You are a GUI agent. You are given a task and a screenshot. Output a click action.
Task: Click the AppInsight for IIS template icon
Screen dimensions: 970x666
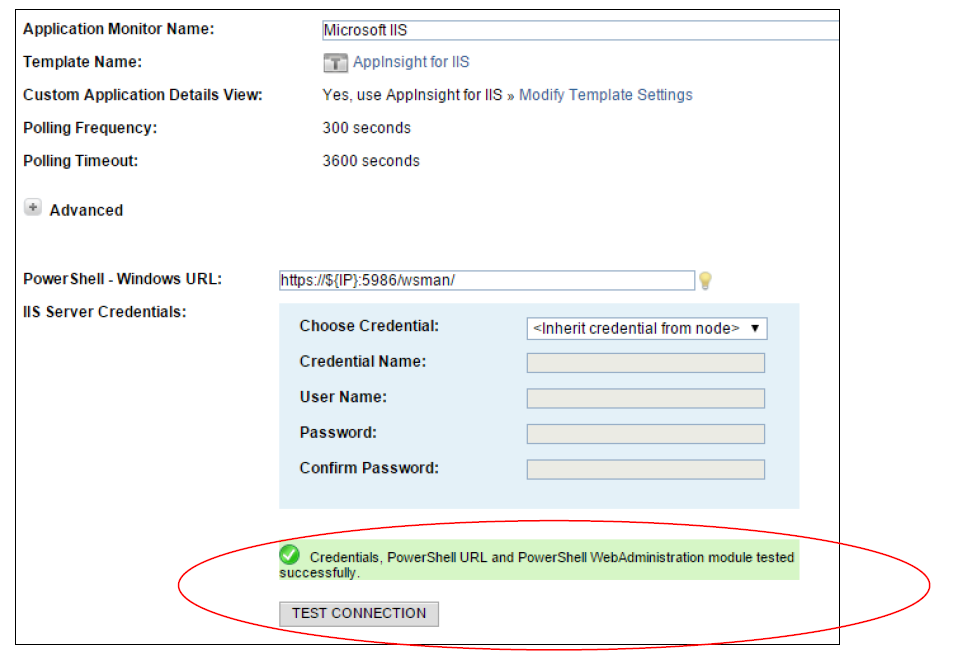335,62
